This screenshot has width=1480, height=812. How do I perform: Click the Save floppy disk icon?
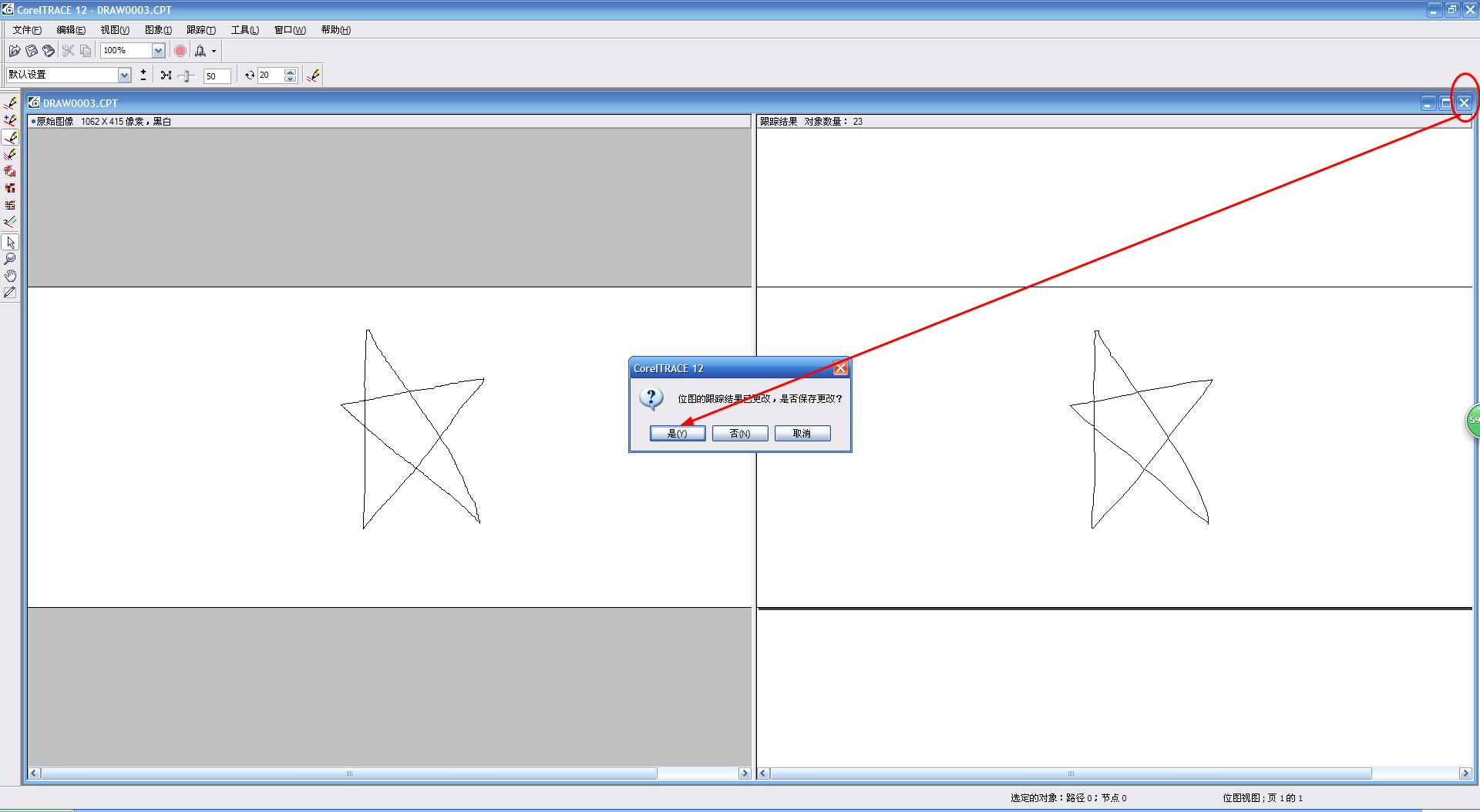tap(32, 51)
